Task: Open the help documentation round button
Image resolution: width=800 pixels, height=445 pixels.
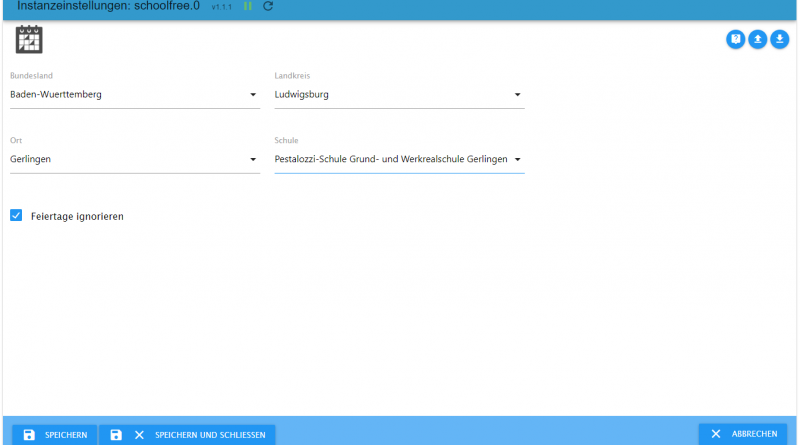Action: [736, 40]
